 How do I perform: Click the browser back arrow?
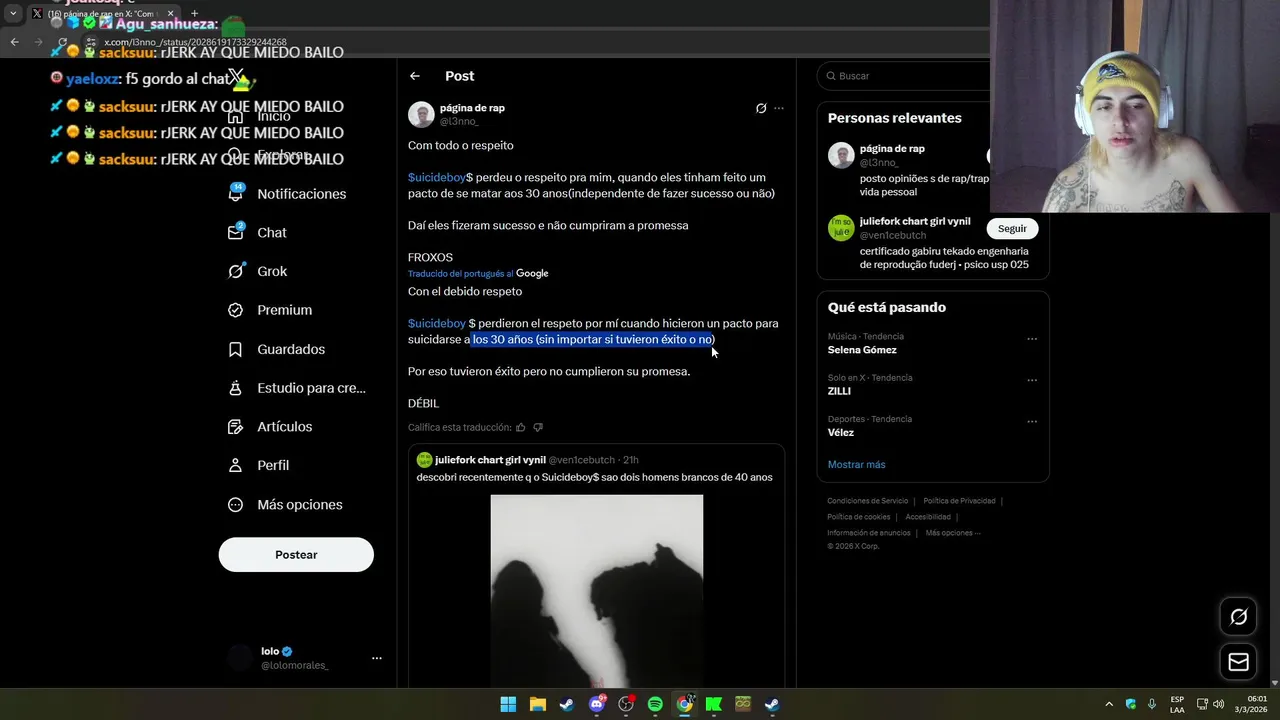click(14, 42)
